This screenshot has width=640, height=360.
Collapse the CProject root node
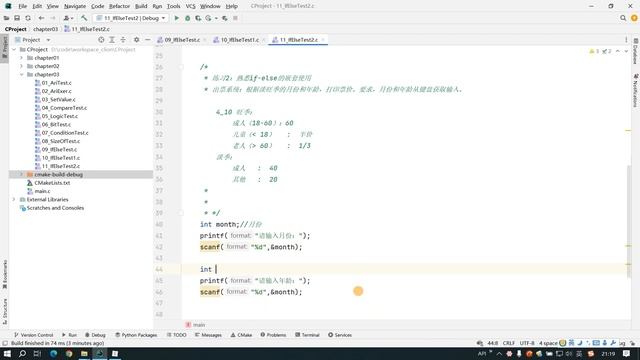(14, 49)
